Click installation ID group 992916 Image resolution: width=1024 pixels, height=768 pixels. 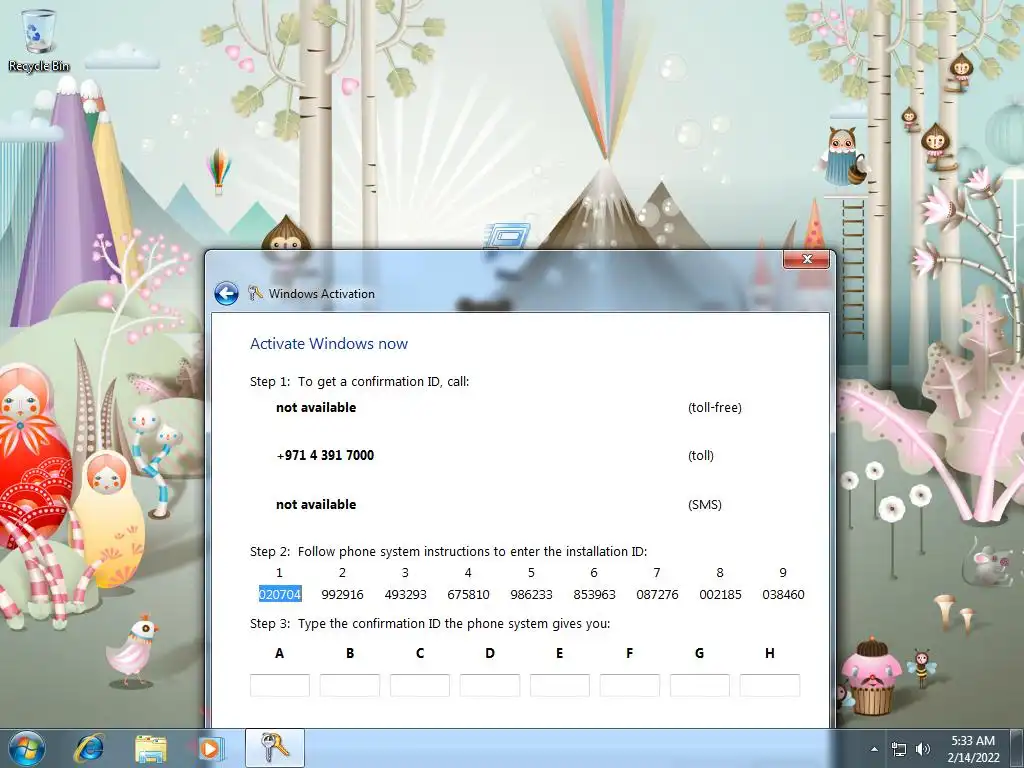[342, 594]
